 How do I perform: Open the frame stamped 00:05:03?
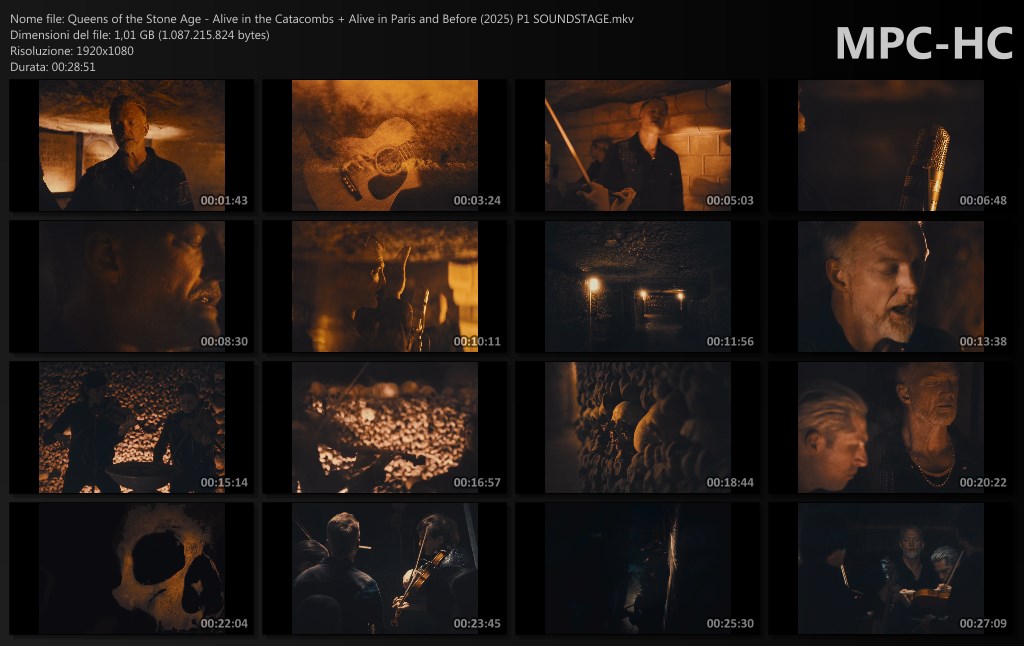coord(637,146)
